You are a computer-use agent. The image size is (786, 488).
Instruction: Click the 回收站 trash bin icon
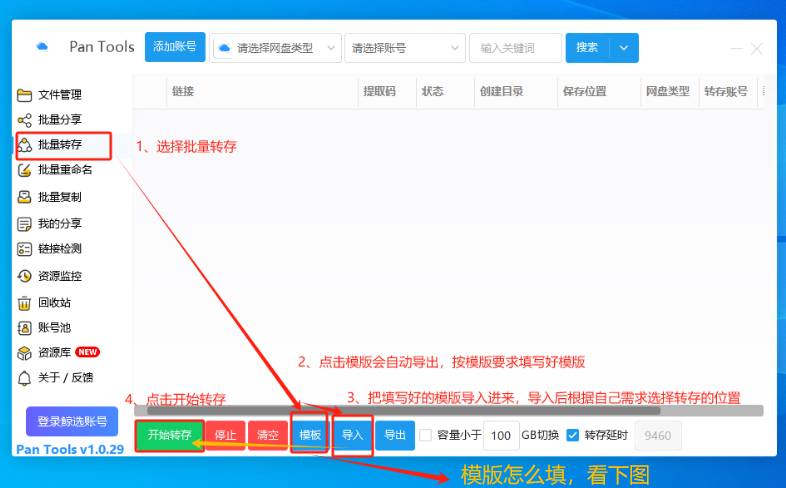24,303
